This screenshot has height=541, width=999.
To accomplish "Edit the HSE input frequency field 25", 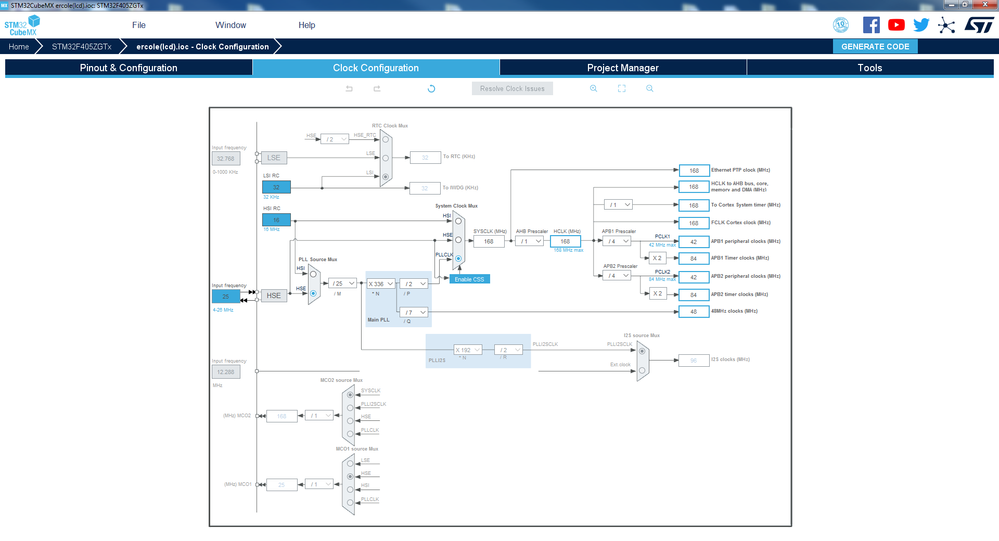I will tap(226, 296).
